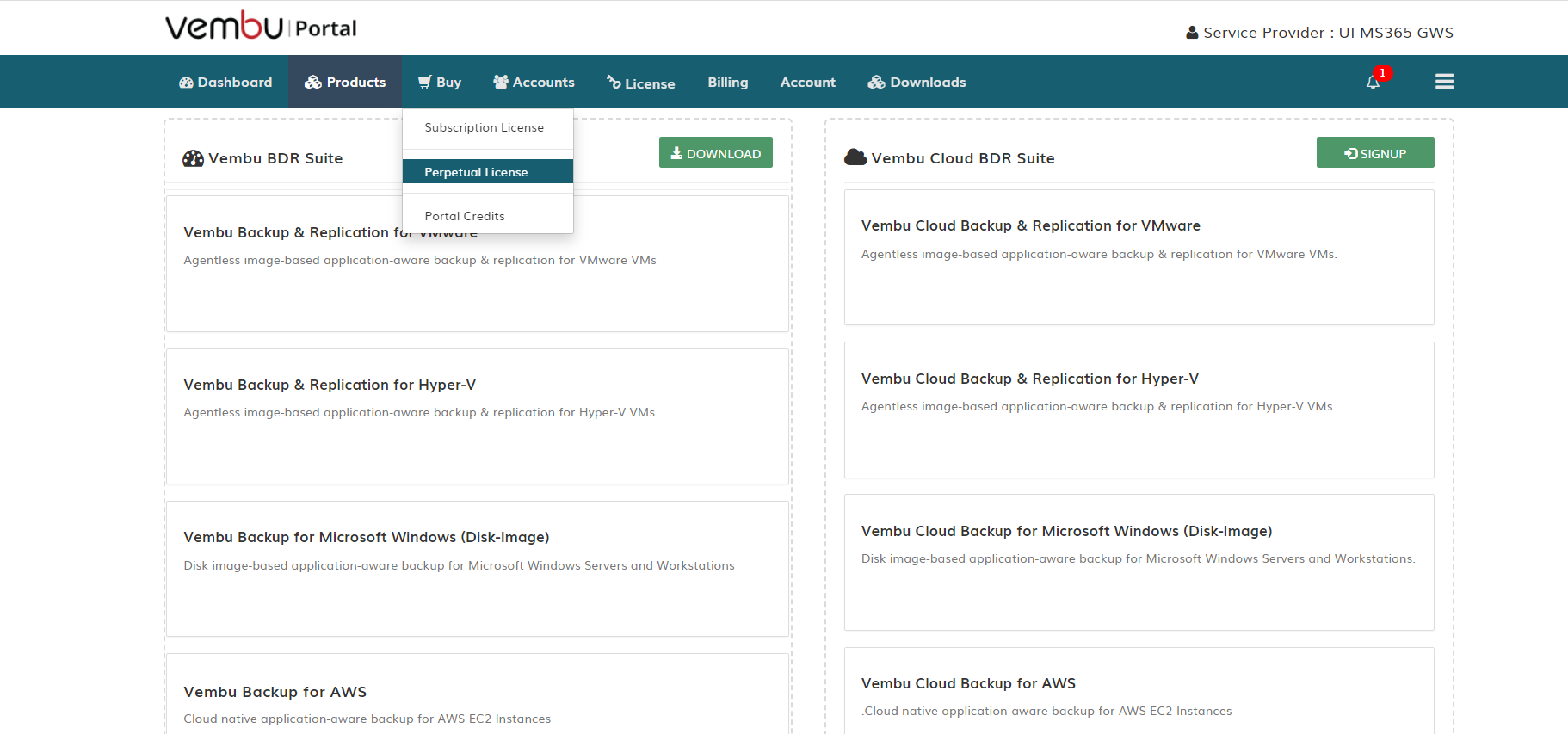Open the Accounts menu

point(534,83)
